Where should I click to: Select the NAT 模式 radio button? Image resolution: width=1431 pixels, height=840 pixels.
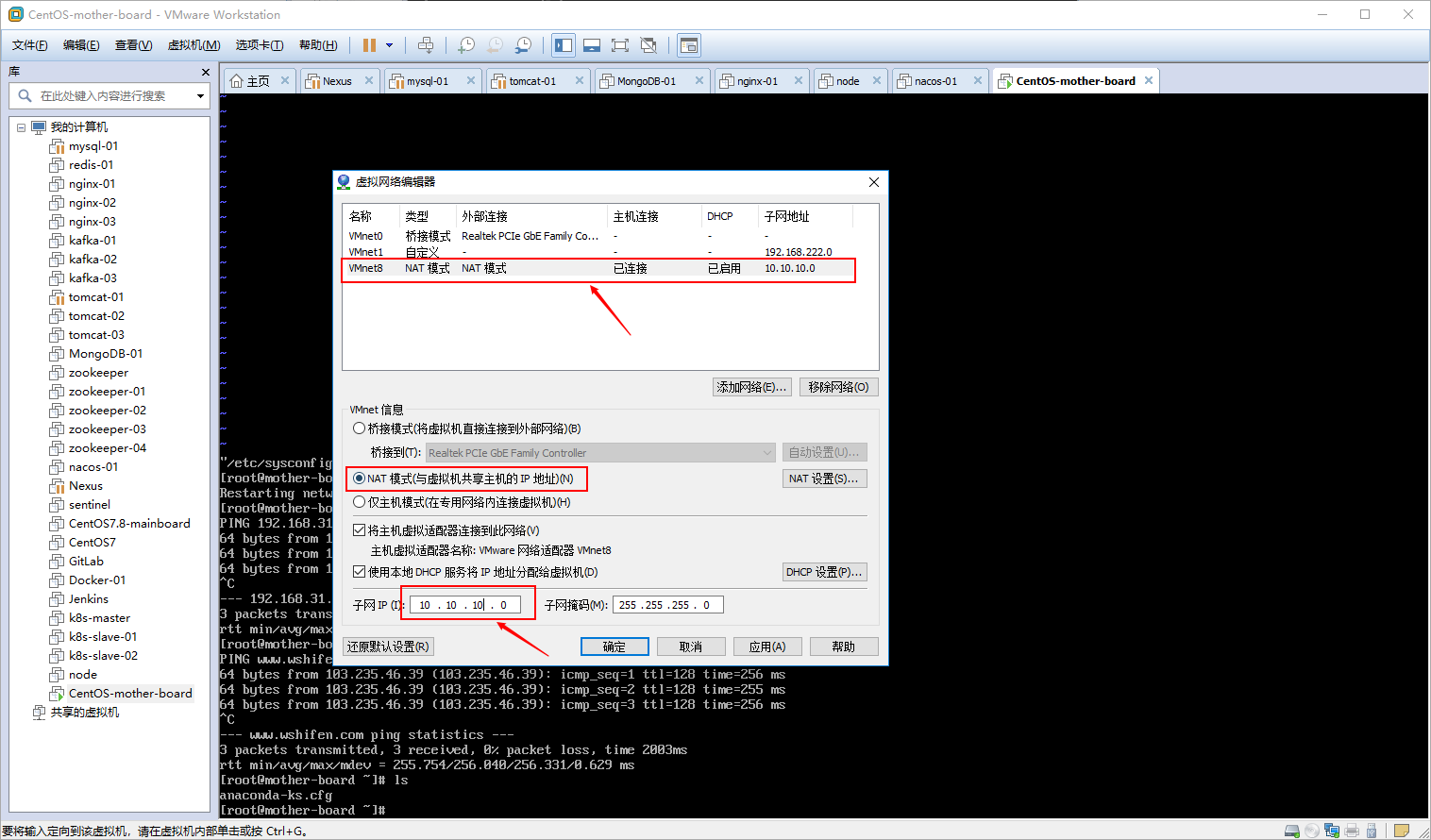coord(359,479)
